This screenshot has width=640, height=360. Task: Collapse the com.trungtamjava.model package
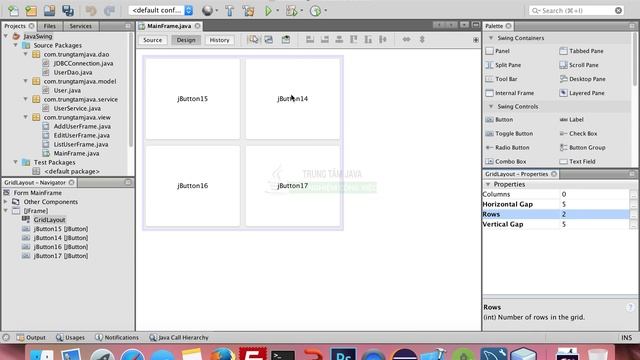[x=25, y=81]
